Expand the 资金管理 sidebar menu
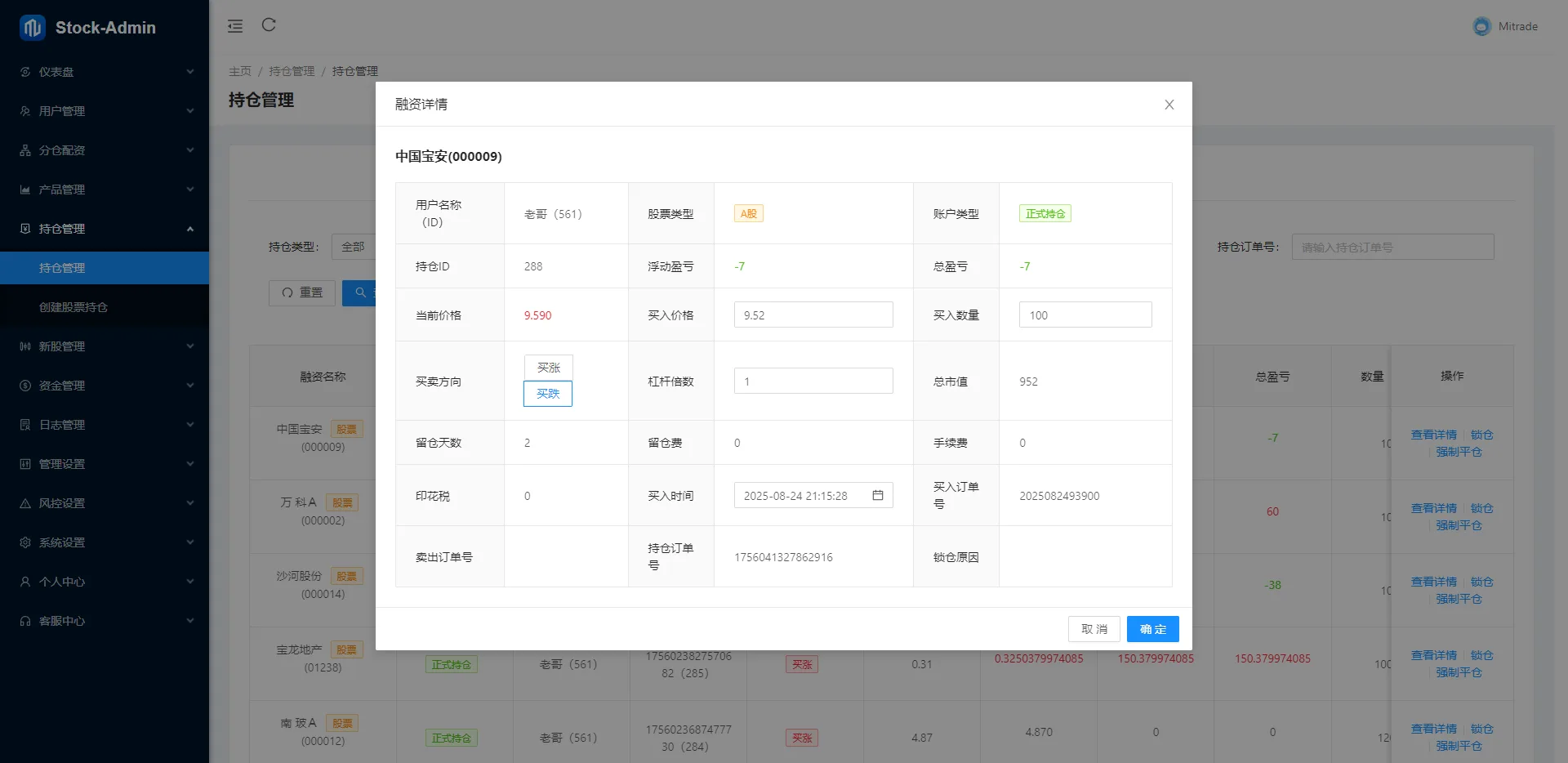This screenshot has height=763, width=1568. [x=105, y=386]
